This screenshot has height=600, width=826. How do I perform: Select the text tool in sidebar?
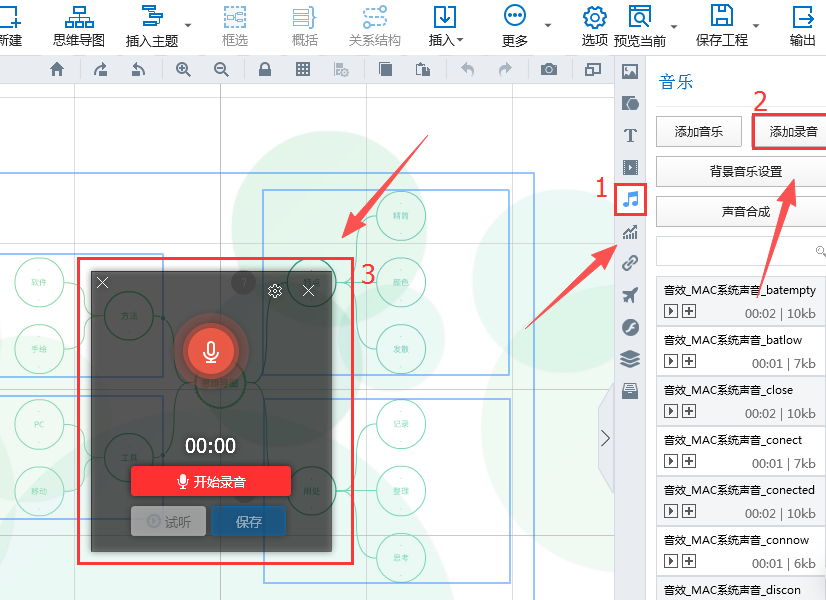[630, 135]
